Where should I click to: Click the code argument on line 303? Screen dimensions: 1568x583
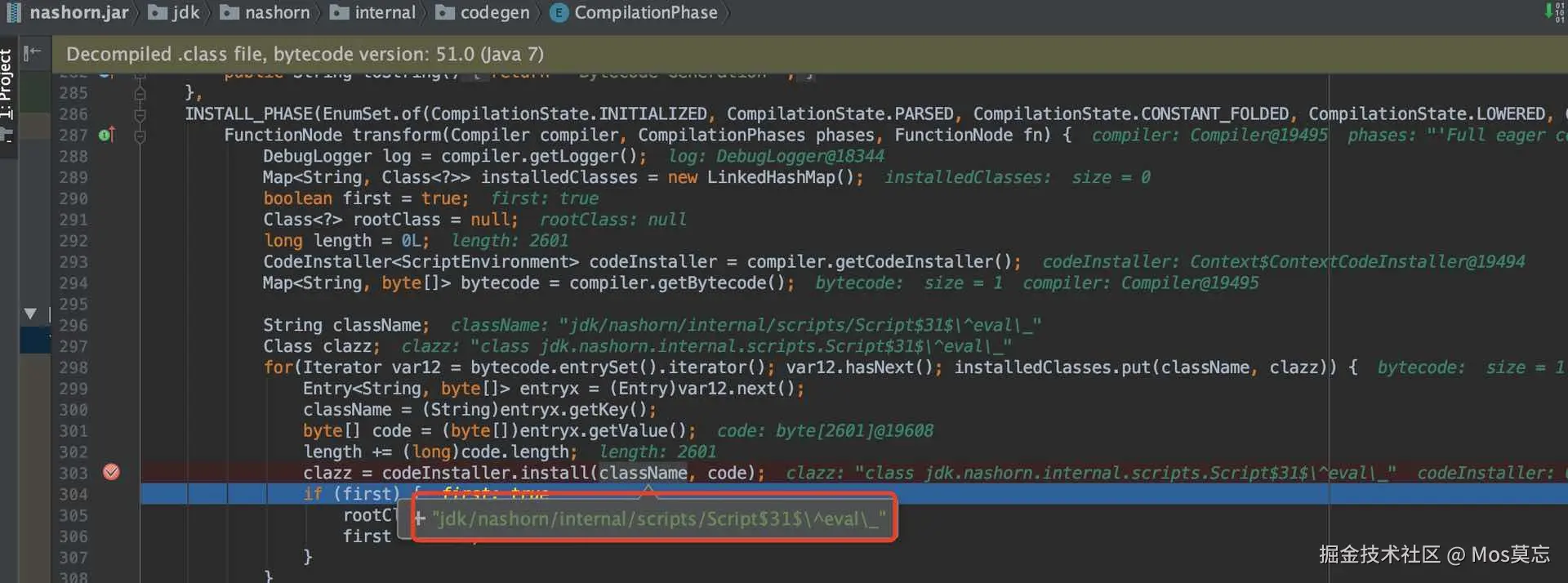tap(726, 473)
